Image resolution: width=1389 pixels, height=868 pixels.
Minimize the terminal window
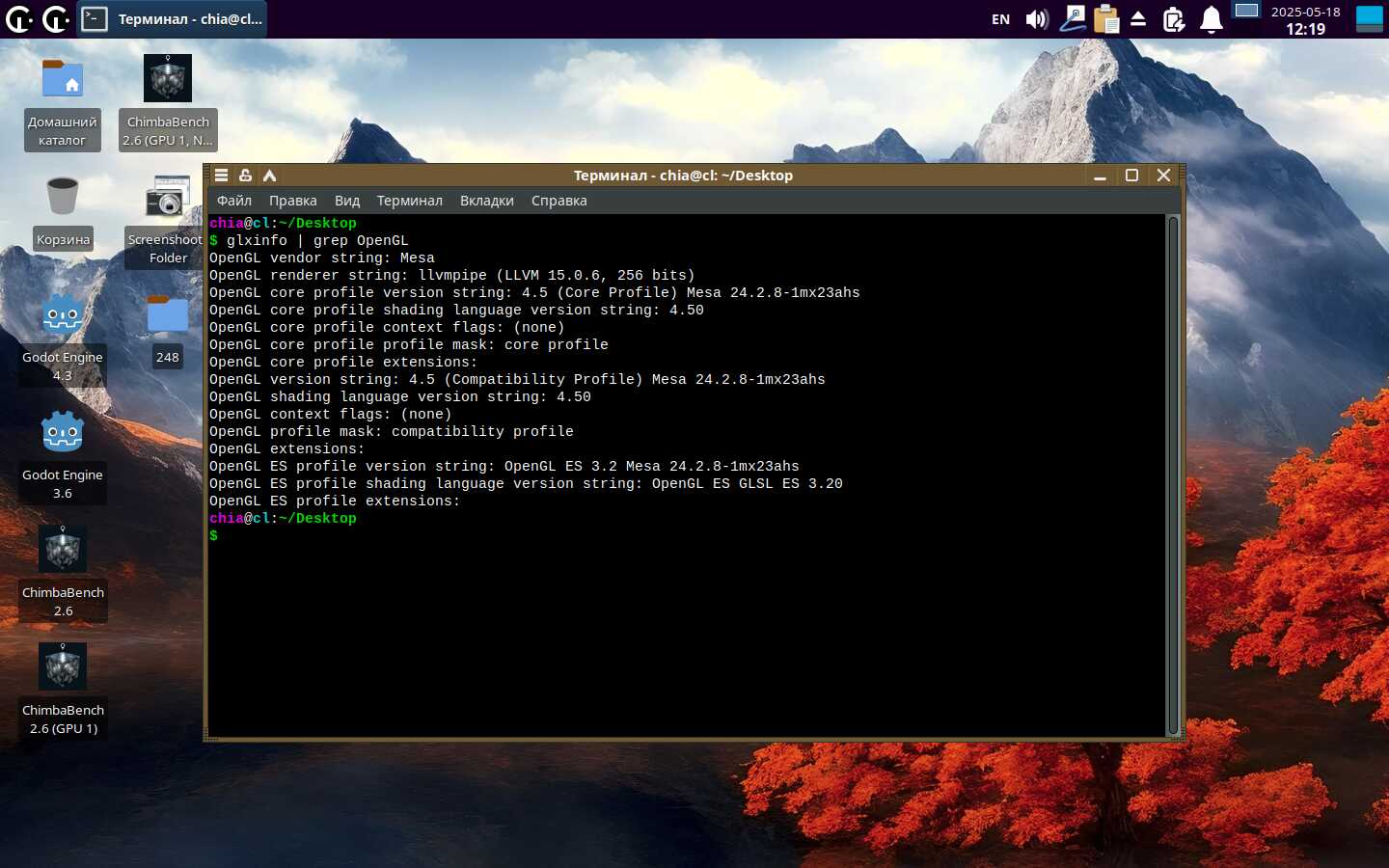1100,176
